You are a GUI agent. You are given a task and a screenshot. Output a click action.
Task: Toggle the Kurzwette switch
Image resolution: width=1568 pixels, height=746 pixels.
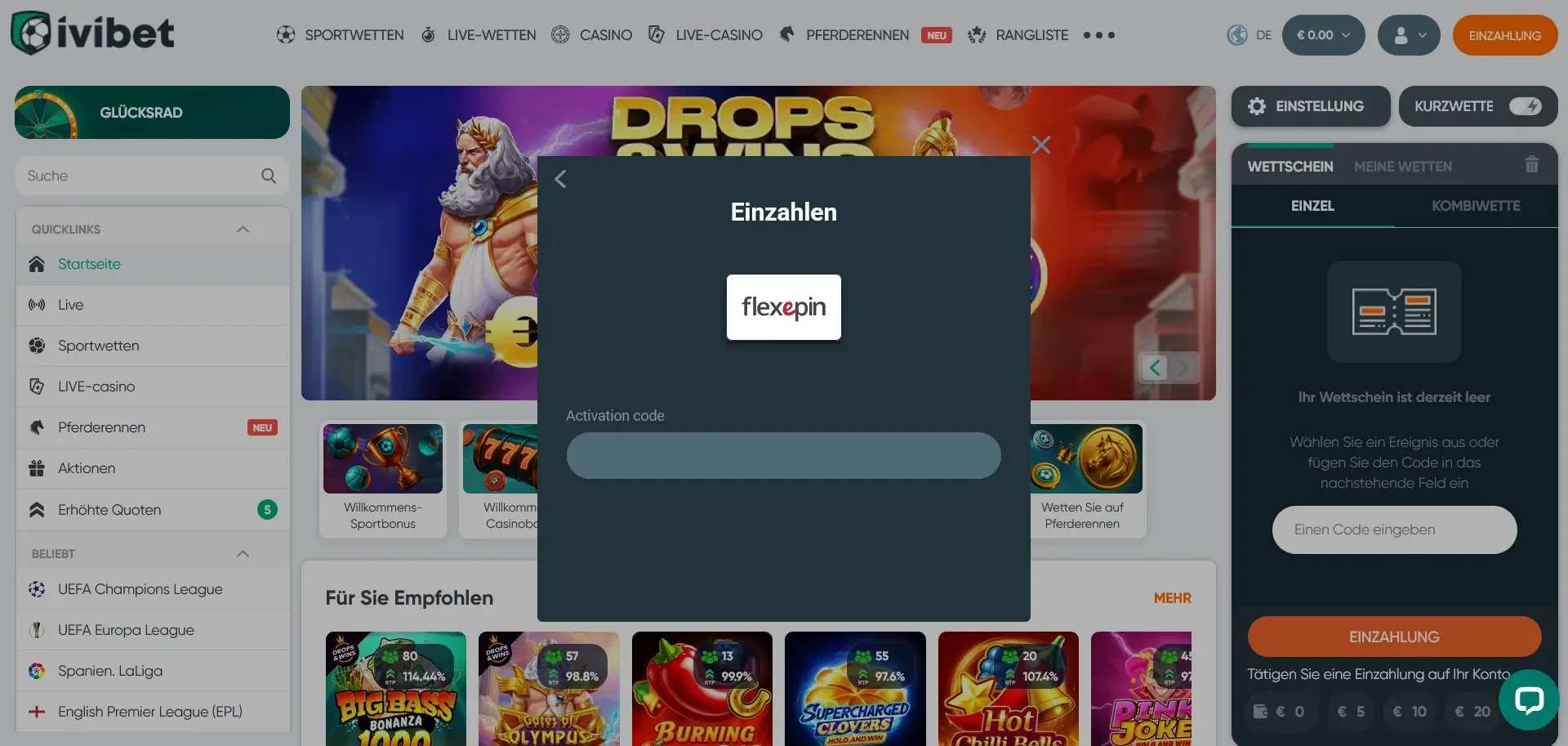tap(1526, 106)
